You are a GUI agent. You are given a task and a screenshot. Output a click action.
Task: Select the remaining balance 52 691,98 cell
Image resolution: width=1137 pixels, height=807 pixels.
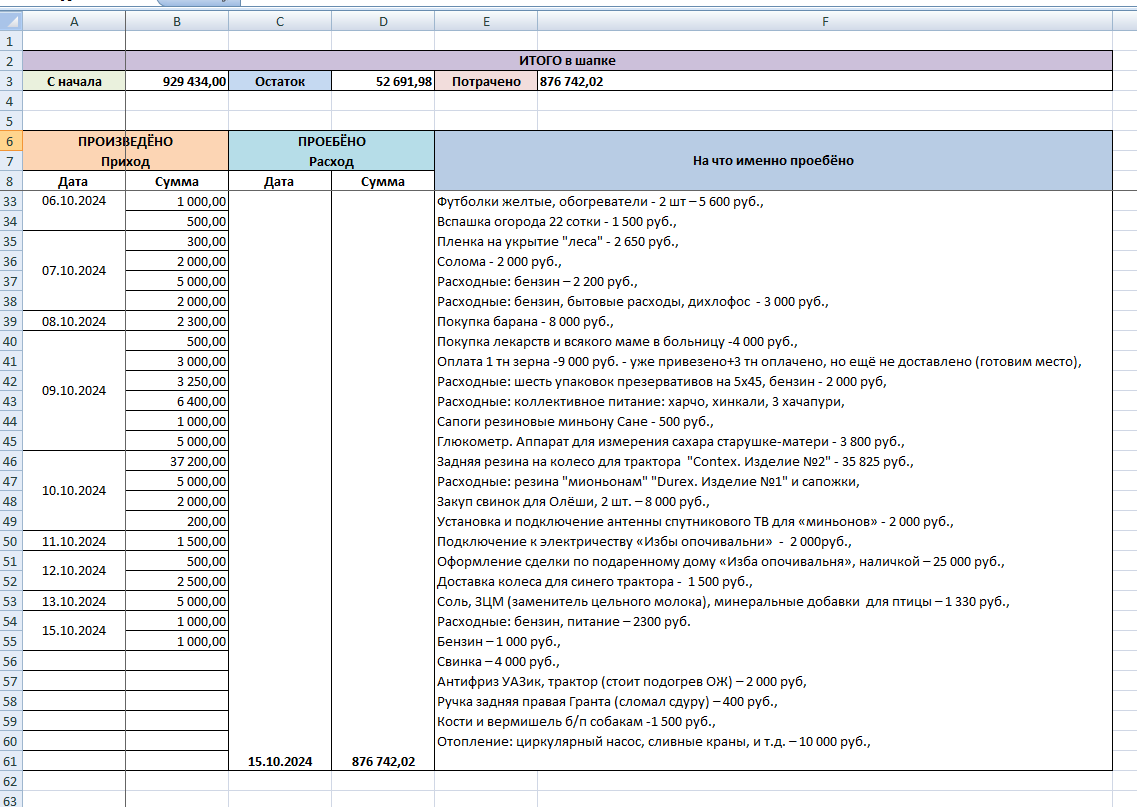pos(383,81)
